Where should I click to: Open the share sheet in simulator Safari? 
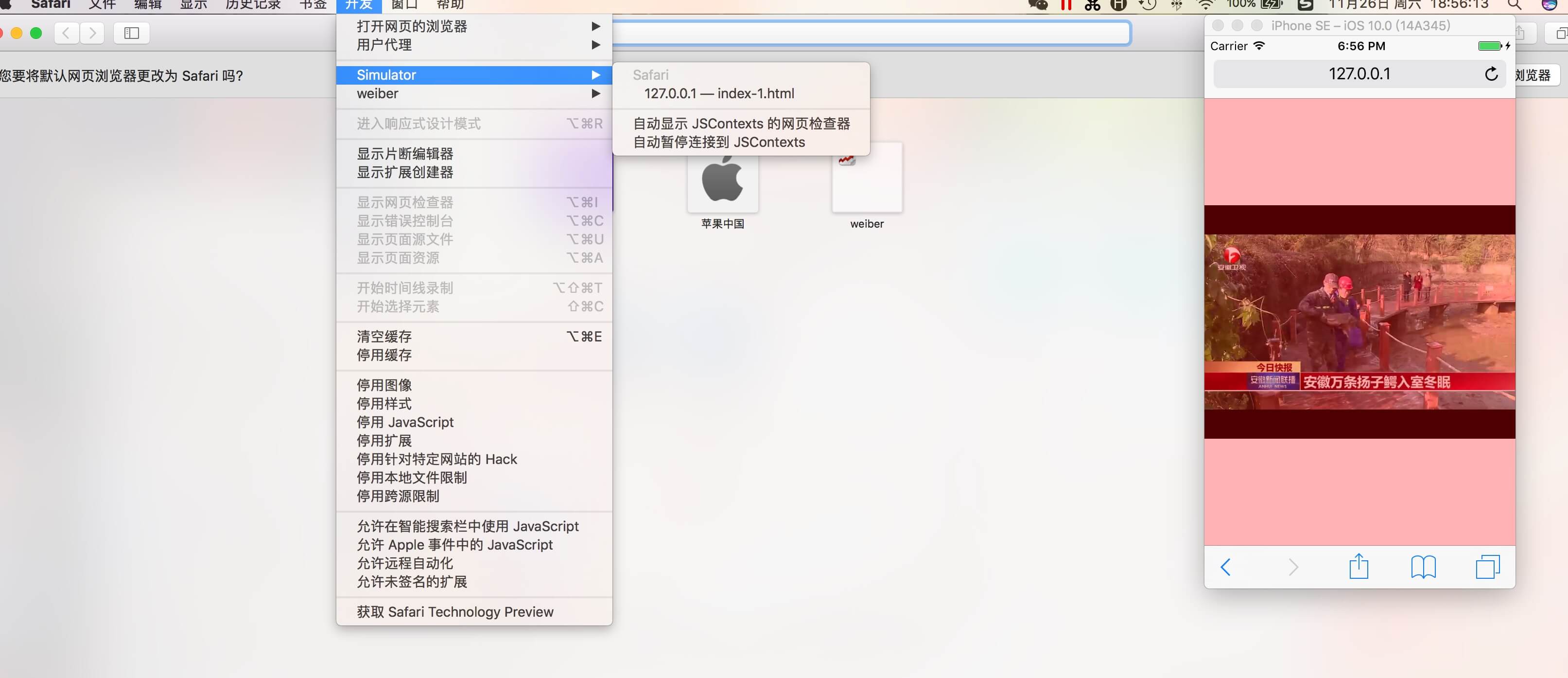1359,566
